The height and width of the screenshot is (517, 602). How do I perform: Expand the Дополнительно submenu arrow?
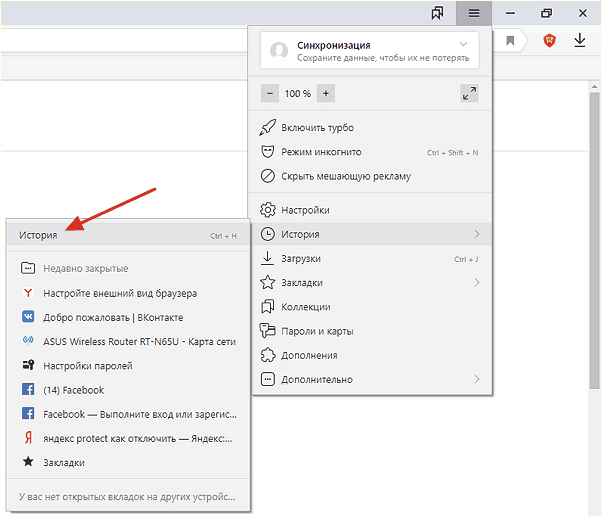coord(477,379)
